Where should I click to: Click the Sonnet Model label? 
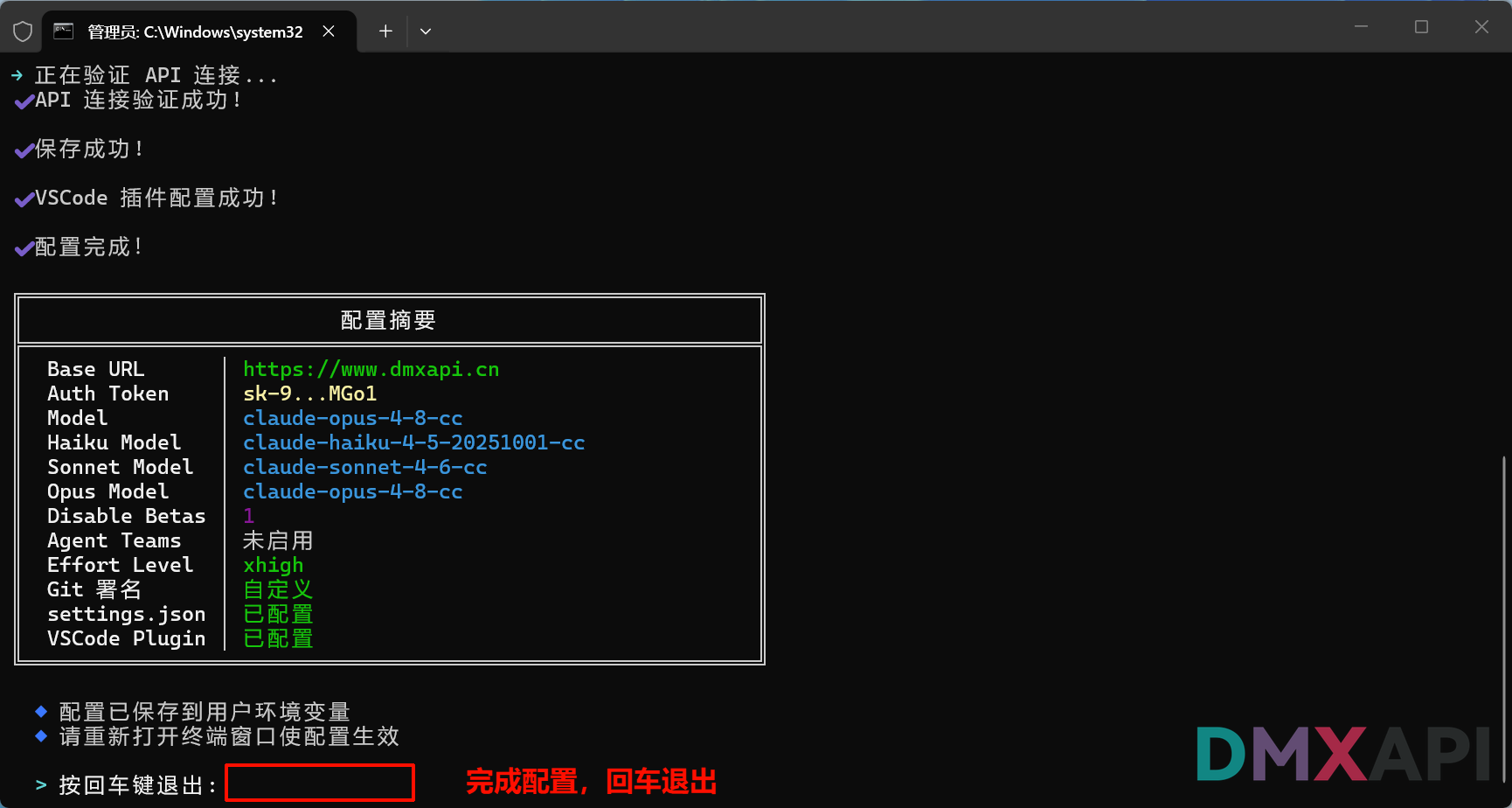tap(121, 467)
